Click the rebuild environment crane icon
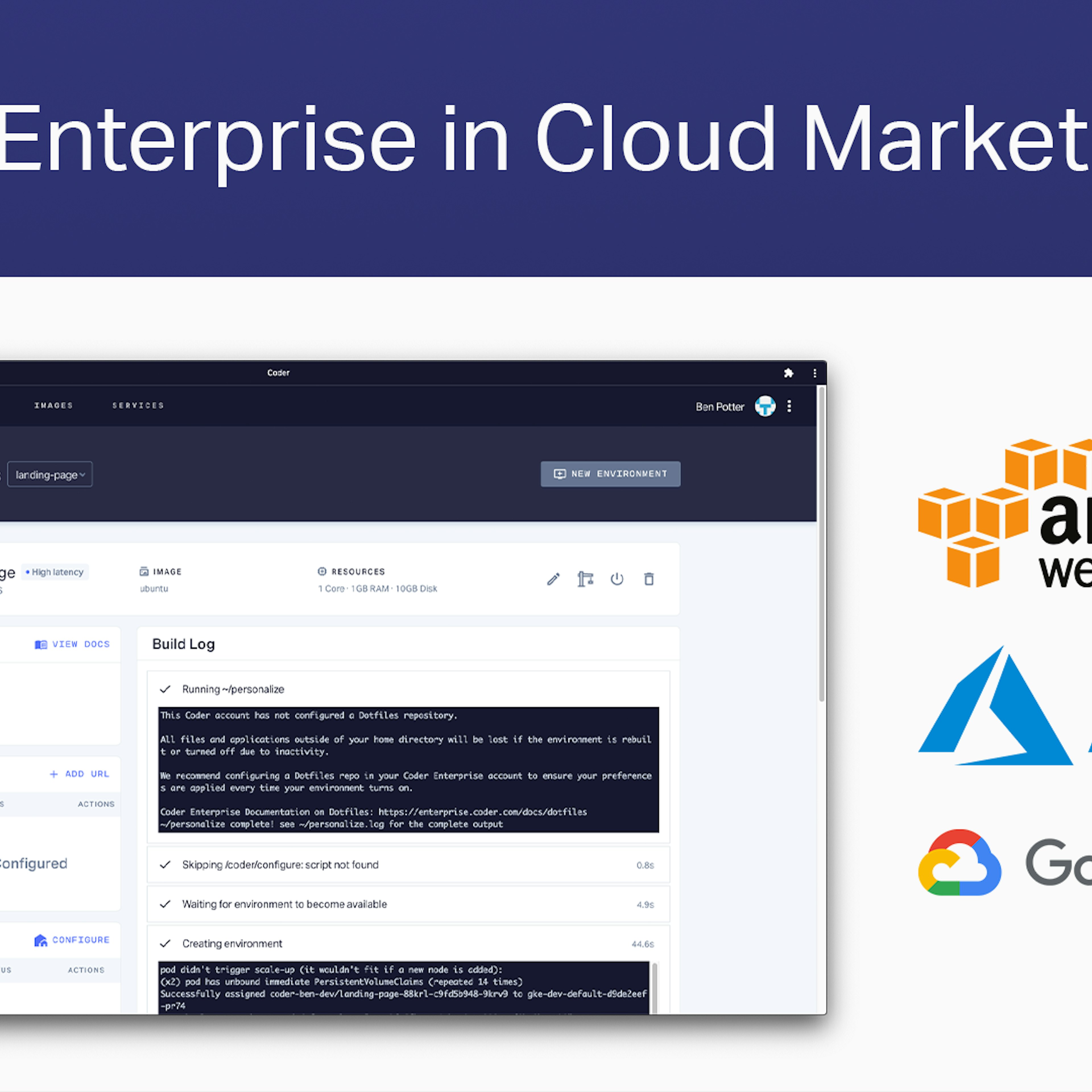 (585, 579)
